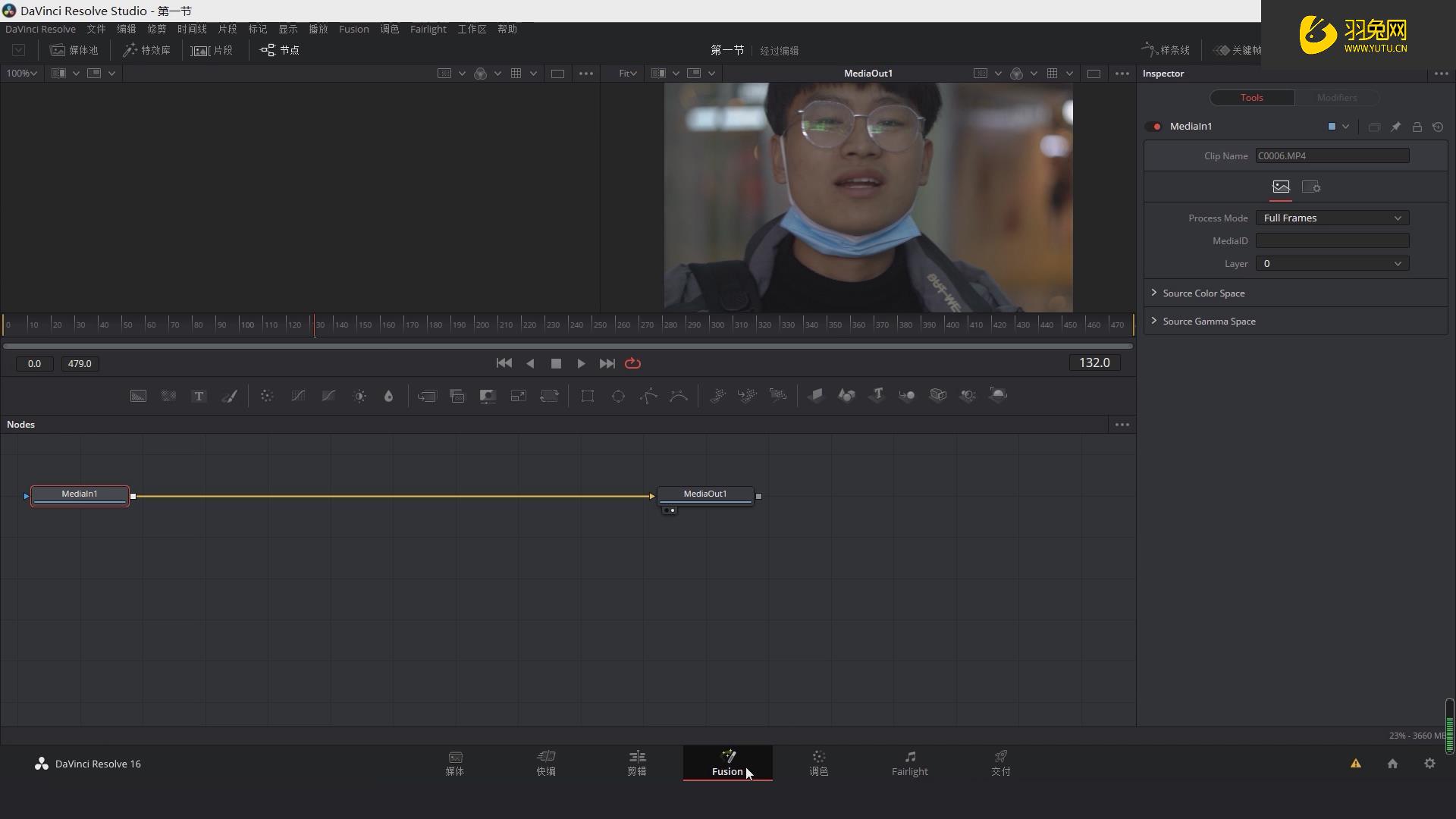Open the Fusion menu in menu bar
Viewport: 1456px width, 819px height.
click(353, 29)
